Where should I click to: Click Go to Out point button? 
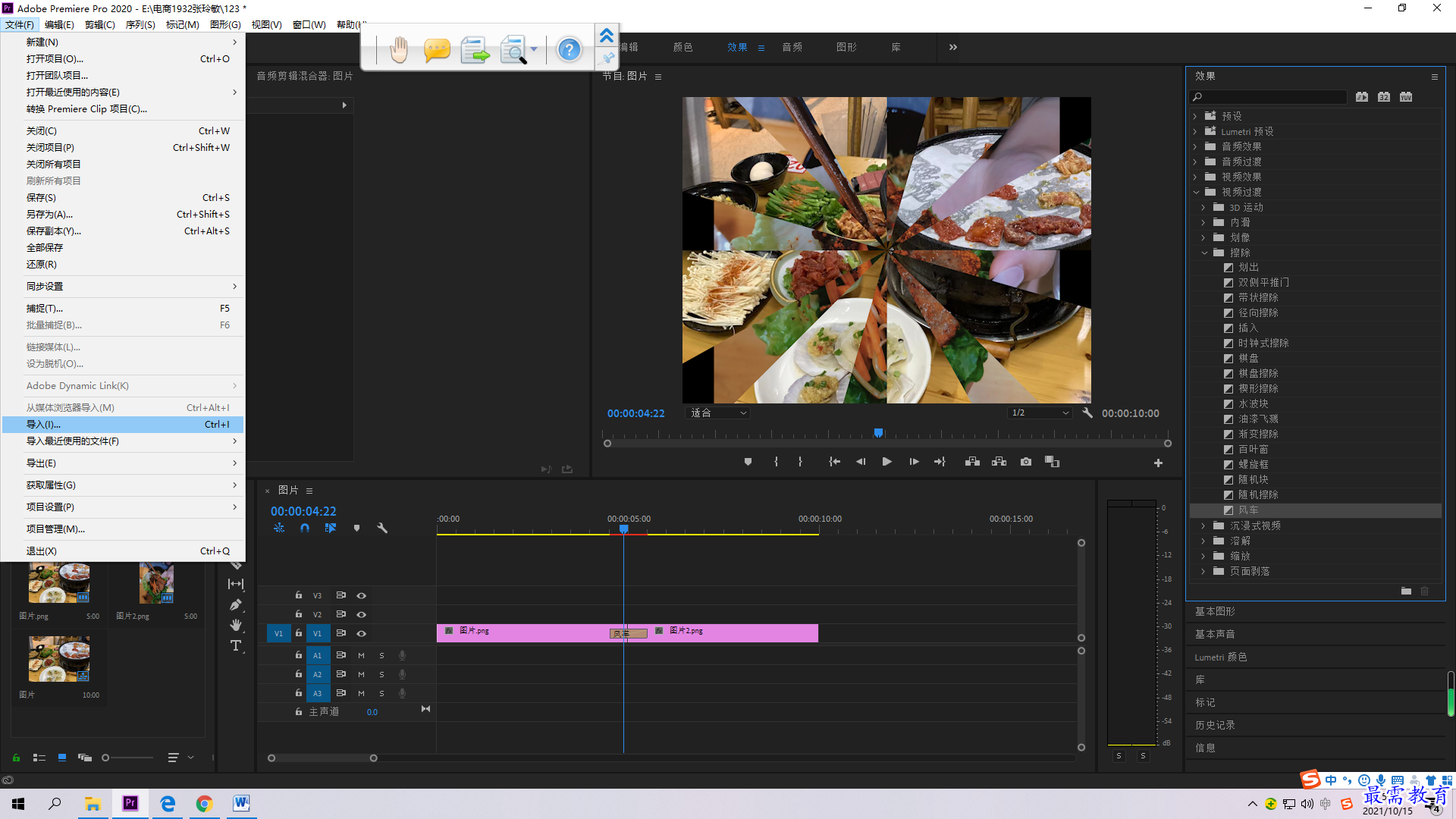[940, 462]
